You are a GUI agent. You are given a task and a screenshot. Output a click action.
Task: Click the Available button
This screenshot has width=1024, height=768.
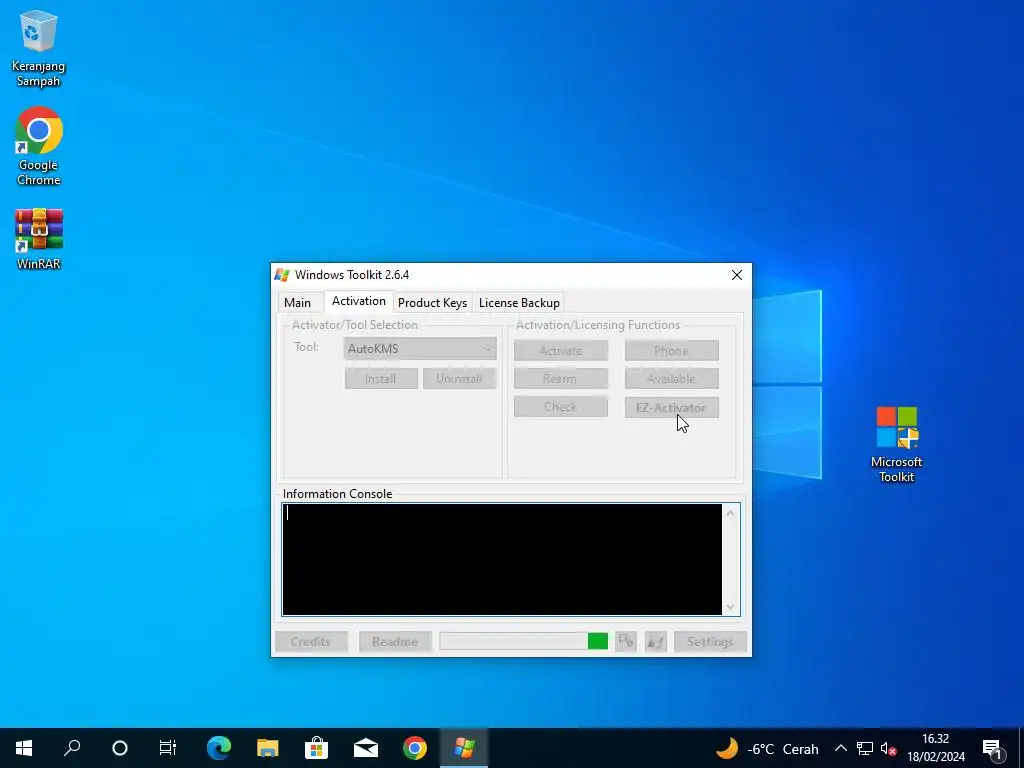(671, 379)
